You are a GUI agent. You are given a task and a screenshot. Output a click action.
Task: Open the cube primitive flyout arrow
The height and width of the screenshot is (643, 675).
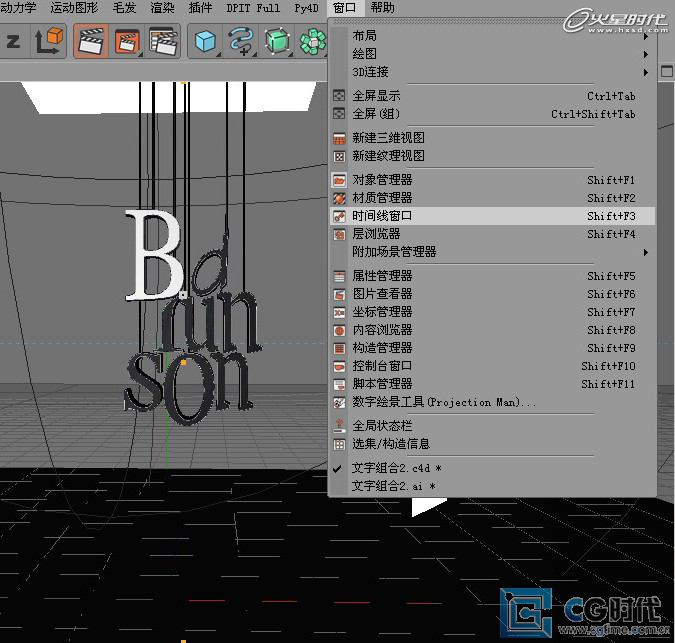click(x=218, y=55)
